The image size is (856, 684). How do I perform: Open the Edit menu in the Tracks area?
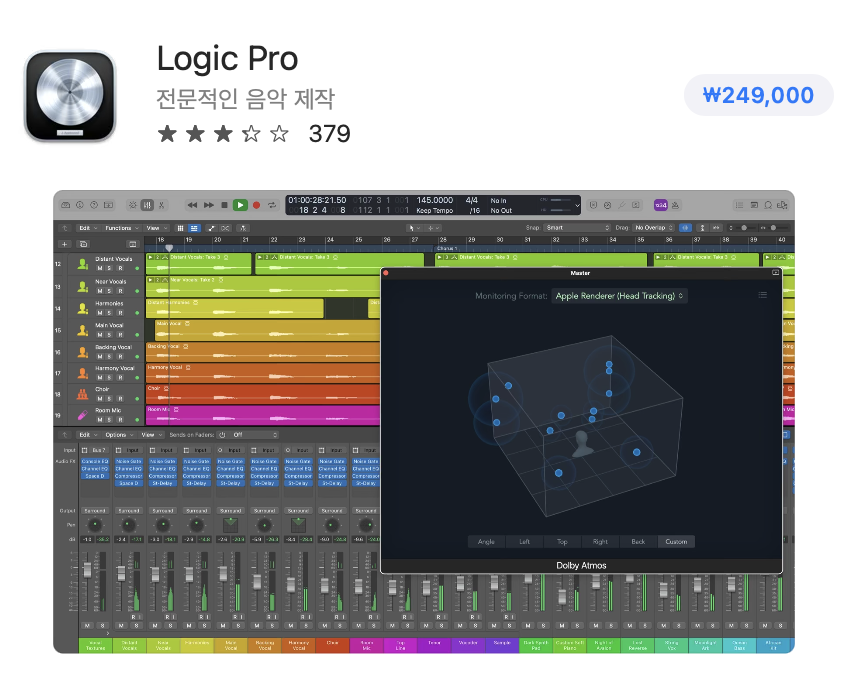88,228
